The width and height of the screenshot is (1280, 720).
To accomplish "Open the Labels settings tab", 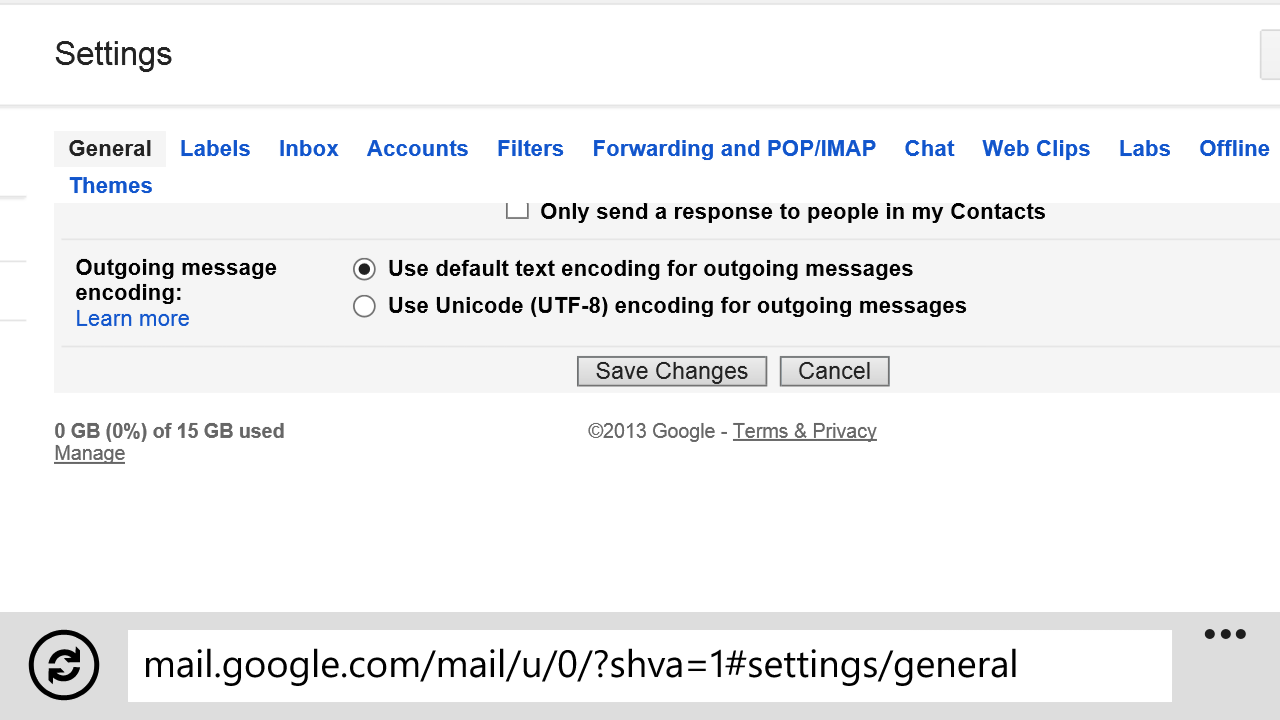I will point(215,149).
